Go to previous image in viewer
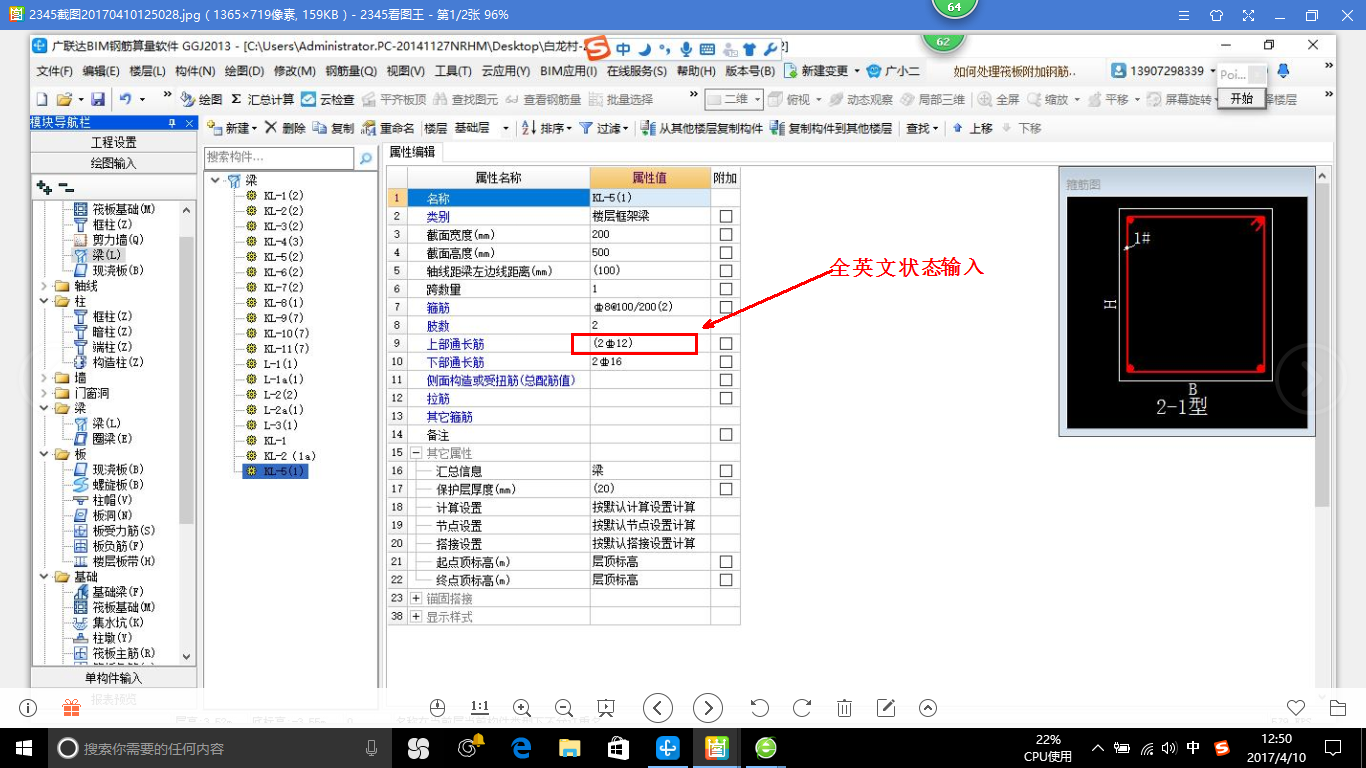This screenshot has height=768, width=1366. pos(657,708)
